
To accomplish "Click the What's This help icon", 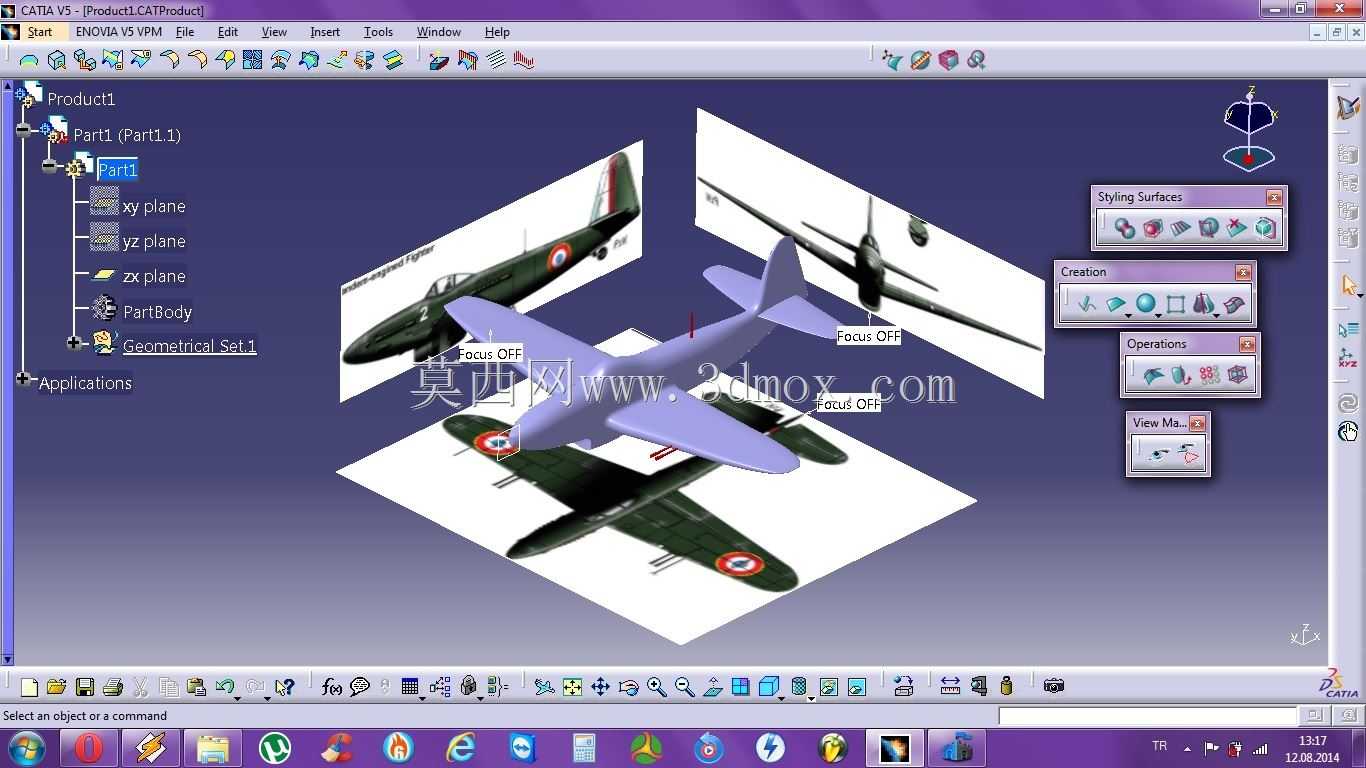I will point(285,686).
